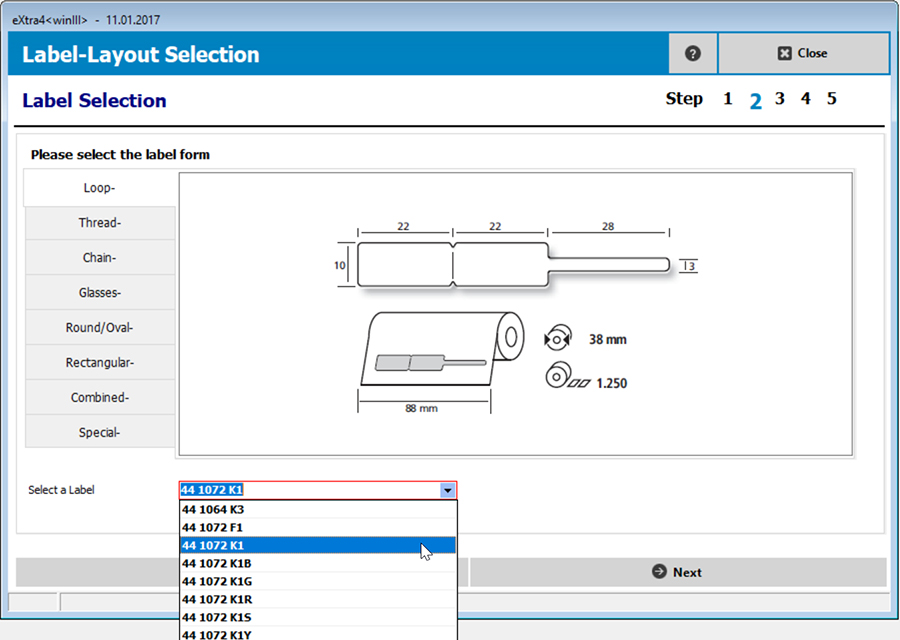Open the help with the question mark icon
The width and height of the screenshot is (900, 640).
[x=692, y=53]
